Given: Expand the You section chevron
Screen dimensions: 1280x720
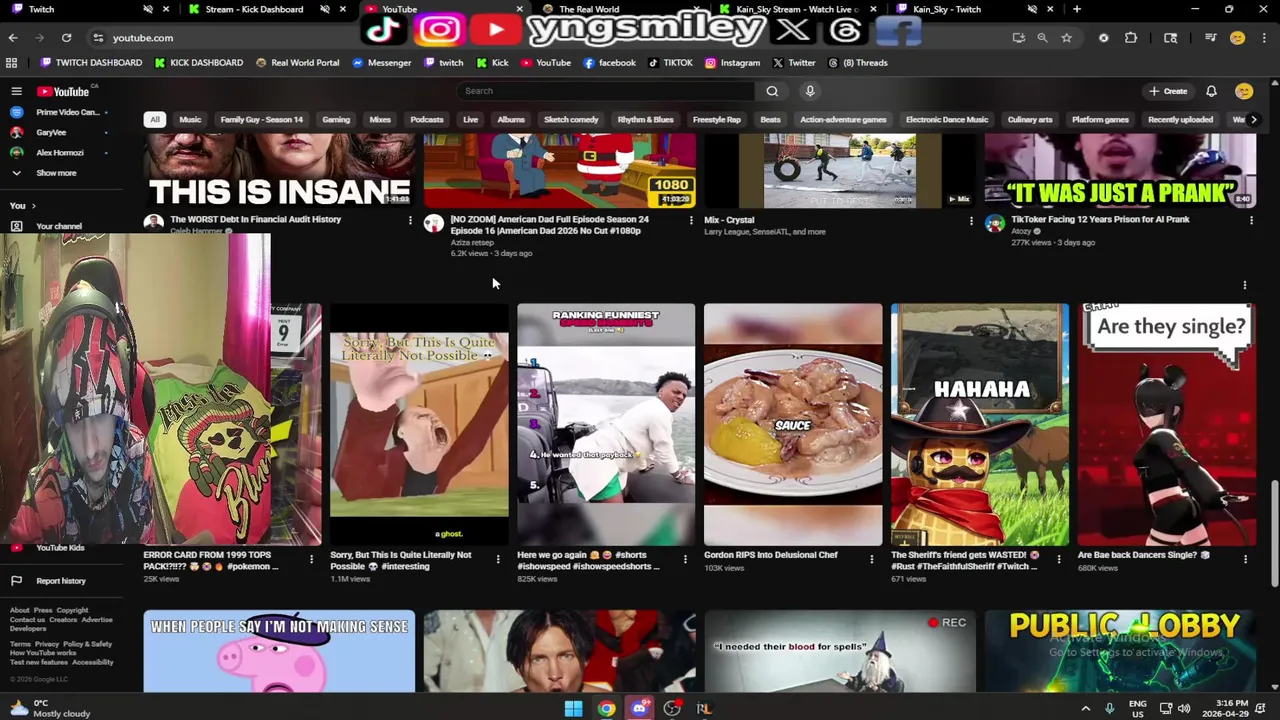Looking at the screenshot, I should (33, 206).
